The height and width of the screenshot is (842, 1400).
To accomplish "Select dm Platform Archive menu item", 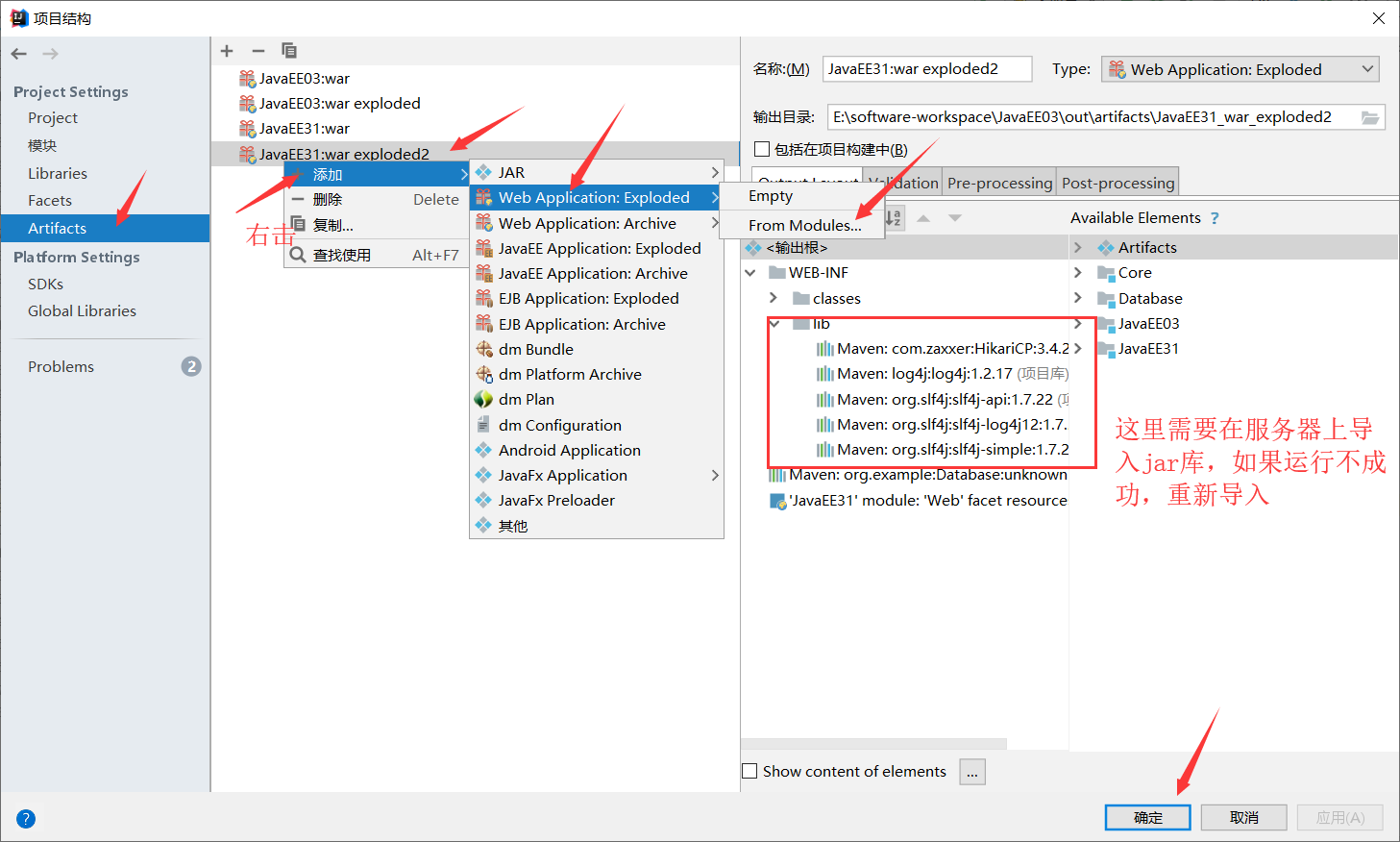I will pos(597,374).
